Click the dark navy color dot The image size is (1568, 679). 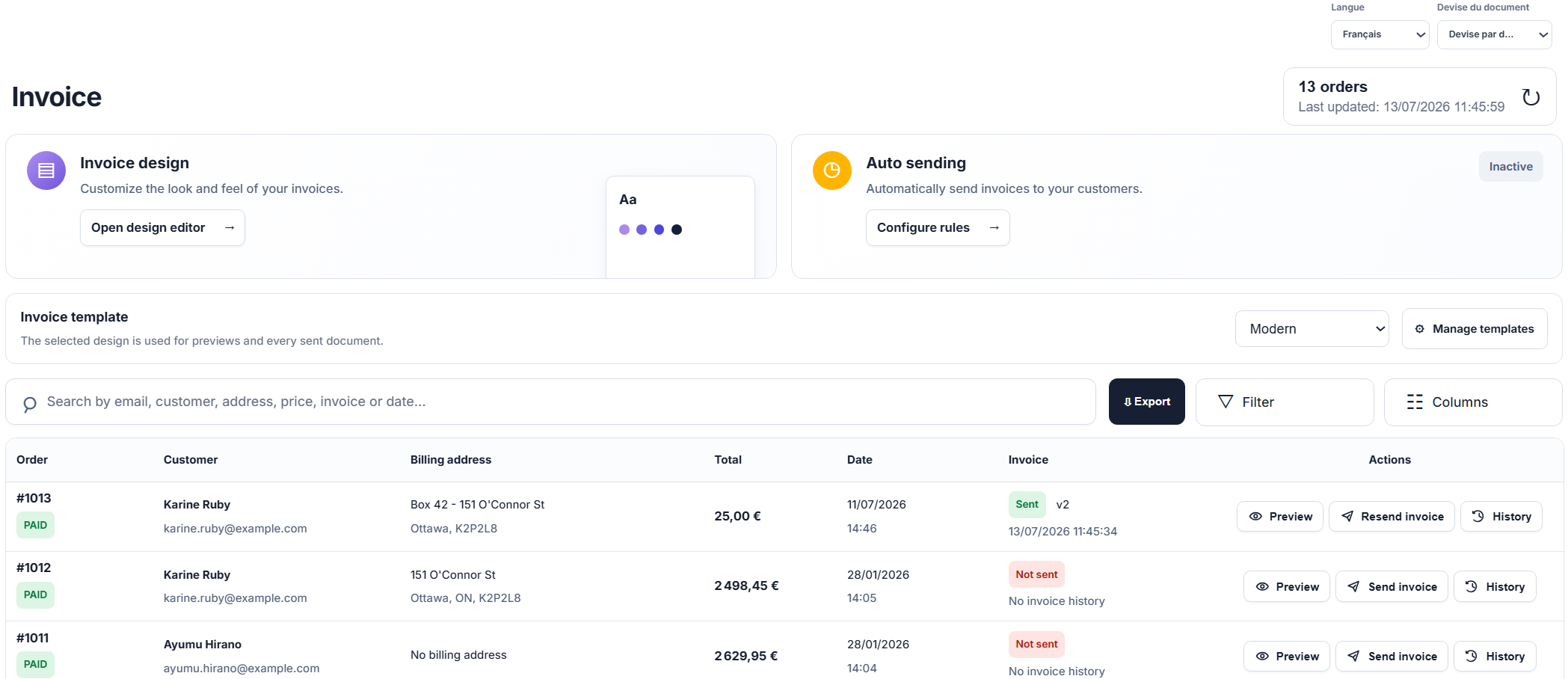[x=677, y=230]
